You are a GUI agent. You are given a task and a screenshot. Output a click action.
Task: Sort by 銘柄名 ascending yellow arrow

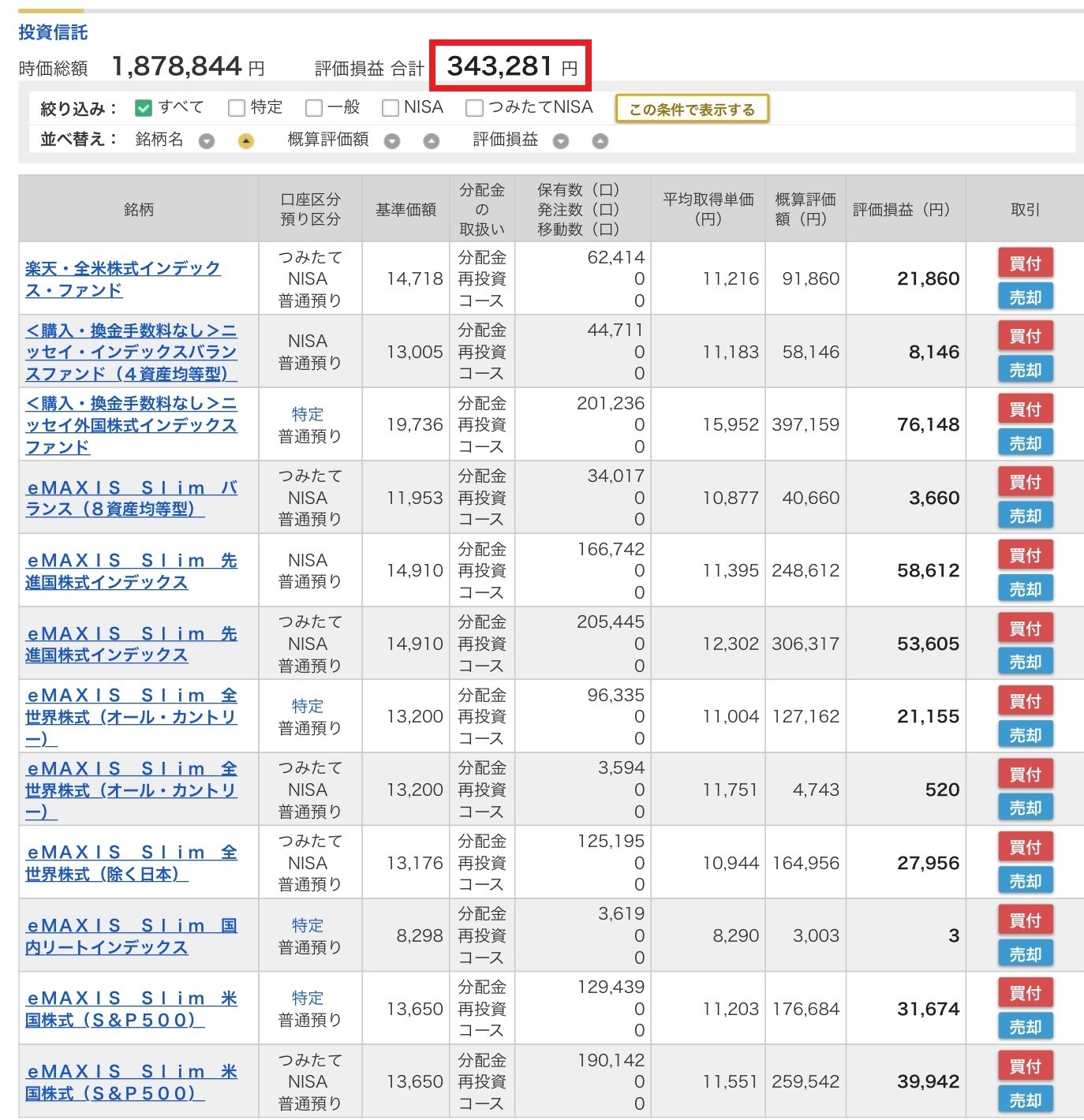(246, 142)
